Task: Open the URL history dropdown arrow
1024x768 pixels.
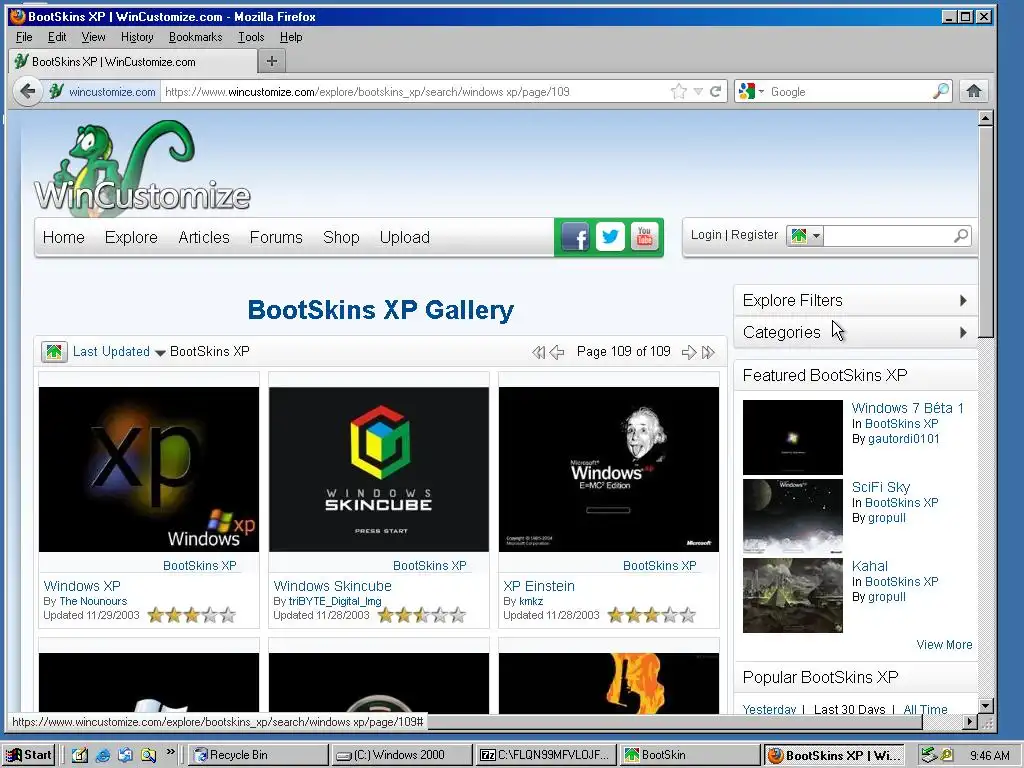Action: (x=698, y=91)
